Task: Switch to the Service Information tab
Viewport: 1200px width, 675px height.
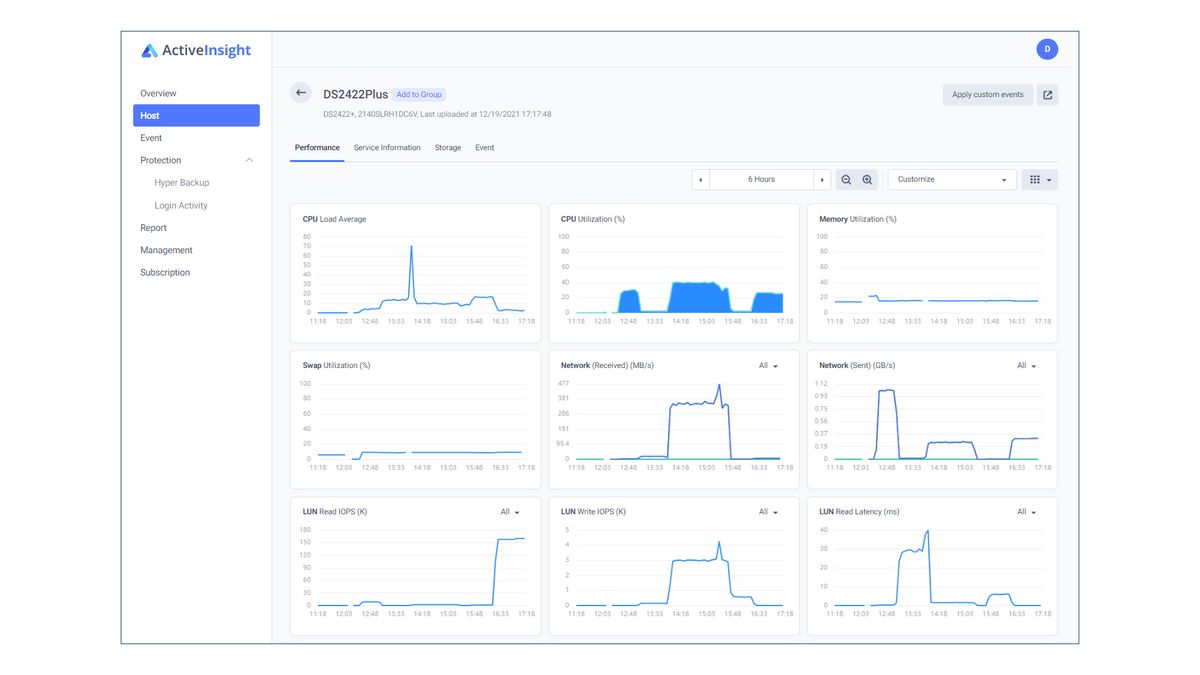Action: tap(387, 147)
